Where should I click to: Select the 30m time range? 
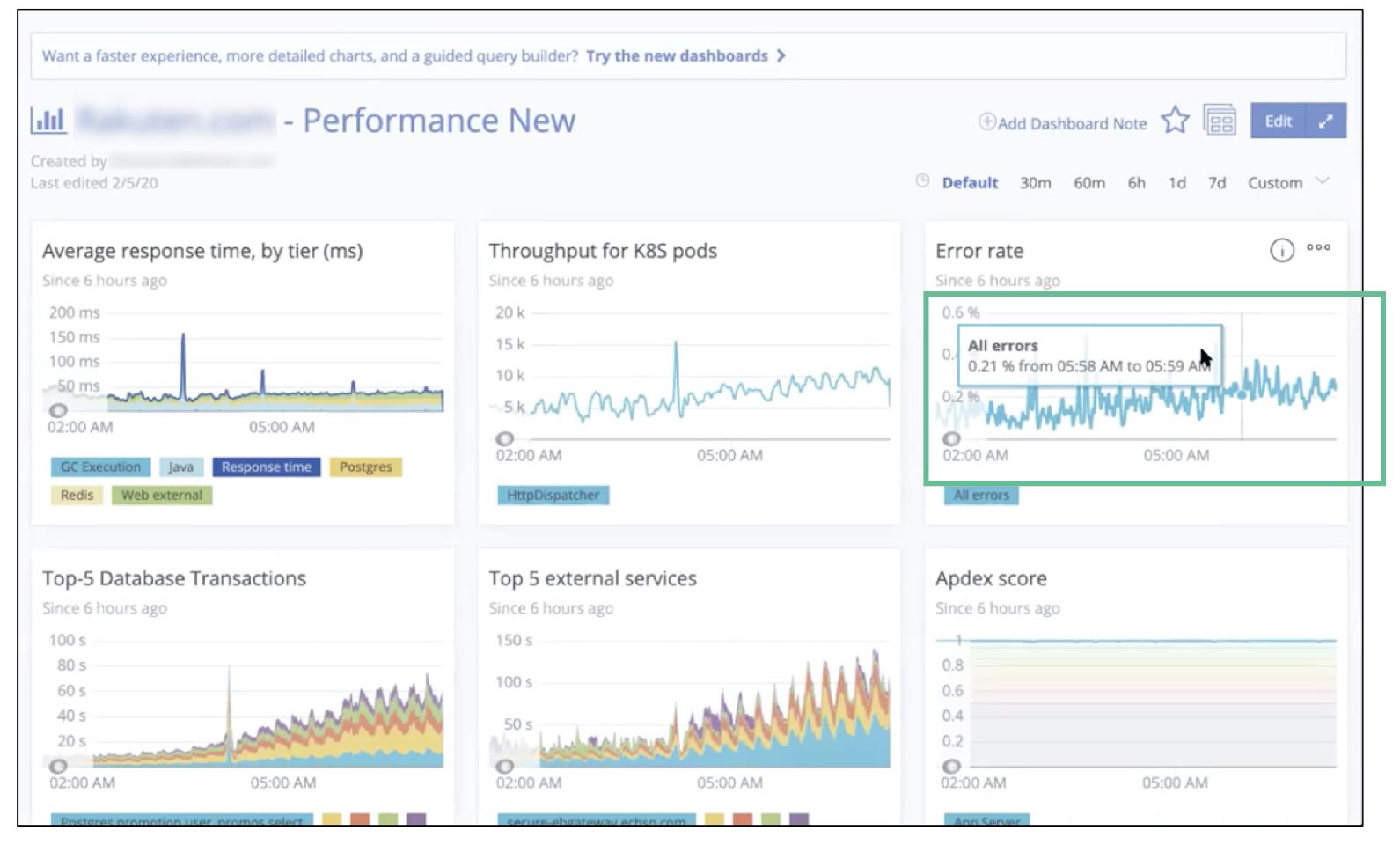(1035, 183)
